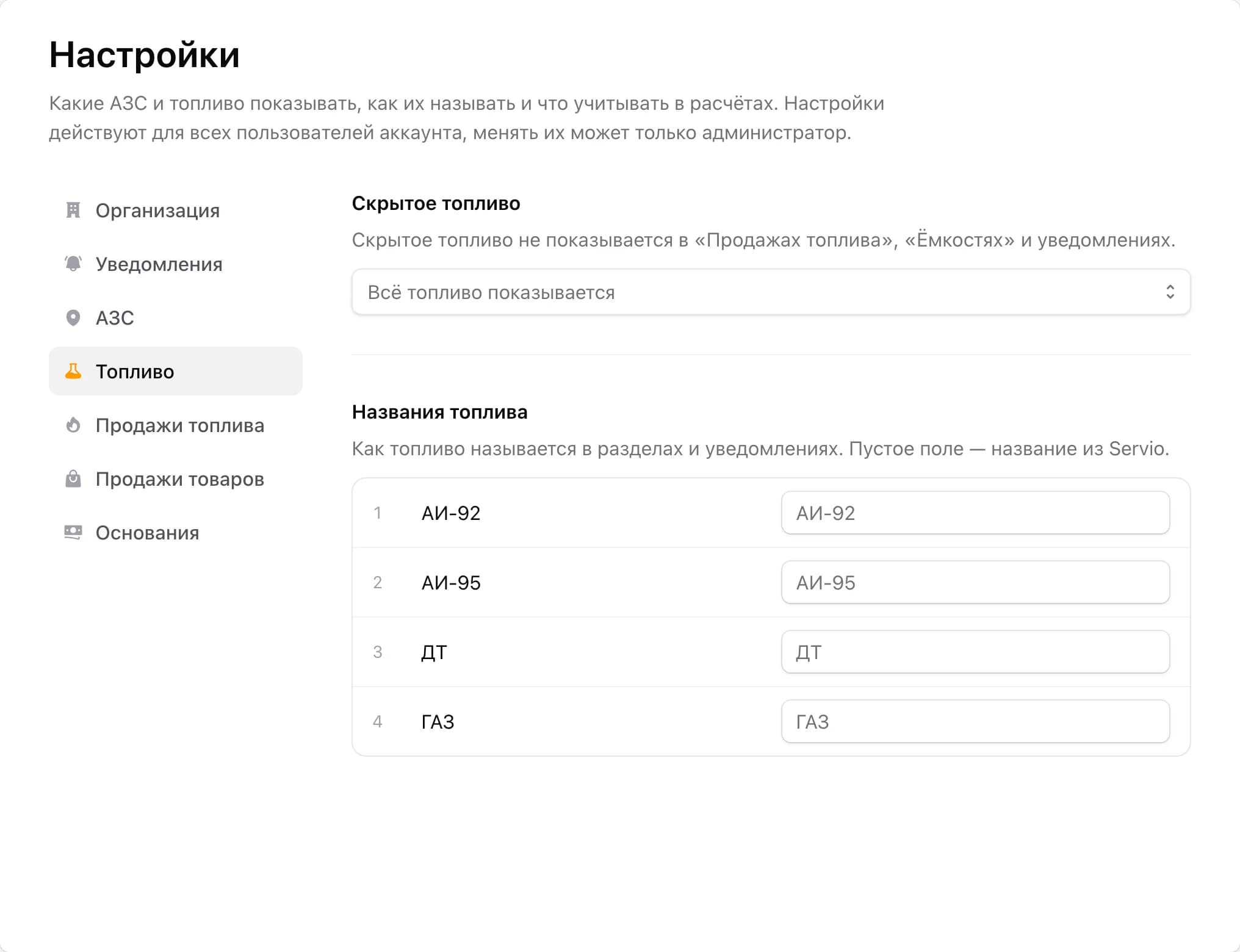Click the shopping bag icon next to Продажи товаров
Image resolution: width=1240 pixels, height=952 pixels.
click(73, 479)
